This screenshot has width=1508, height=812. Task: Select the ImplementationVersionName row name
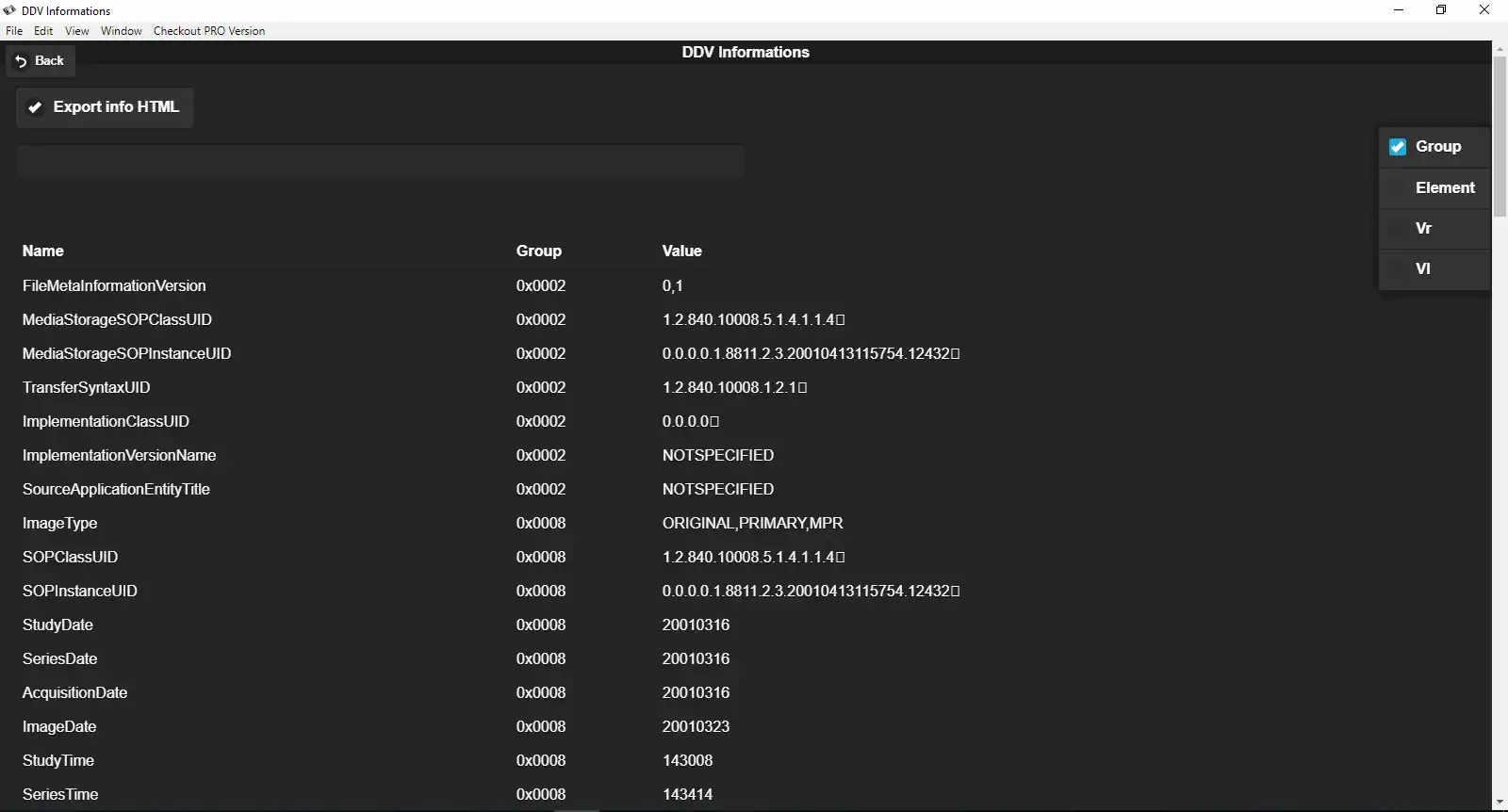pos(120,455)
